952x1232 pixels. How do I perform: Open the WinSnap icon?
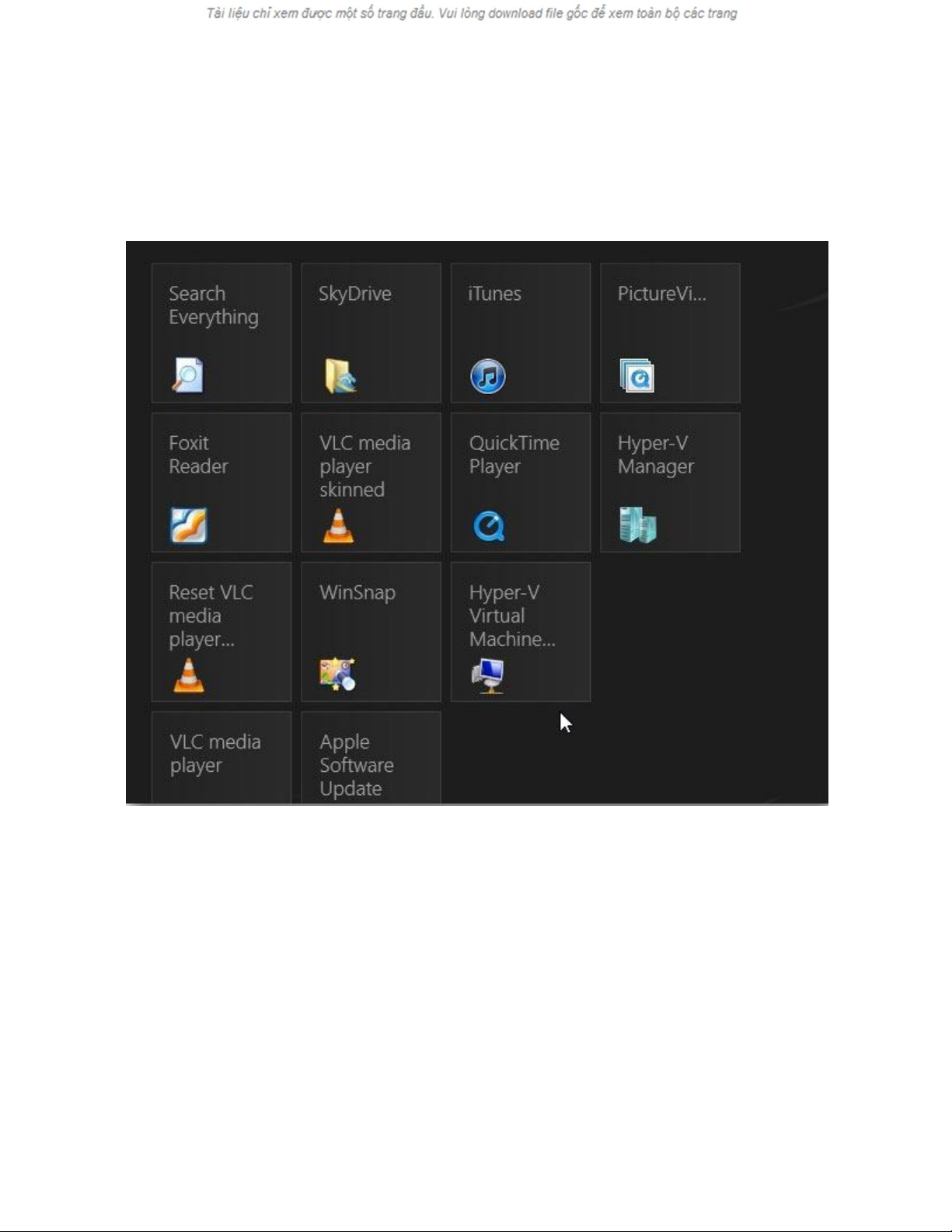(337, 674)
